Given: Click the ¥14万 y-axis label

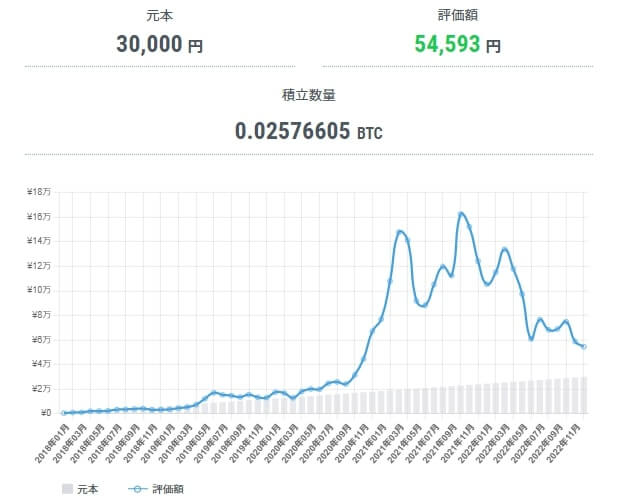Looking at the screenshot, I should tap(39, 241).
